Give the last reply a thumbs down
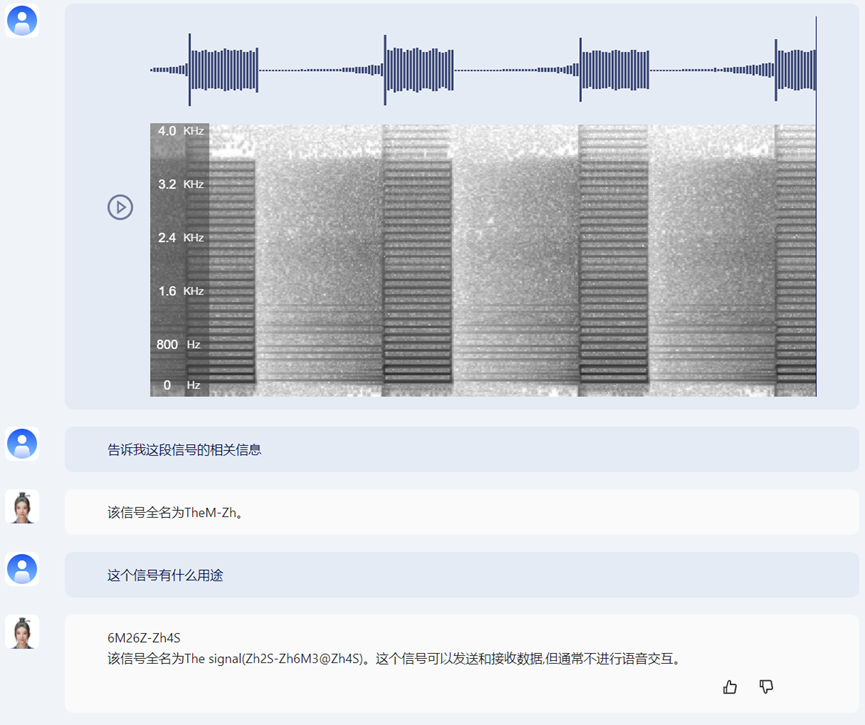865x725 pixels. click(766, 687)
